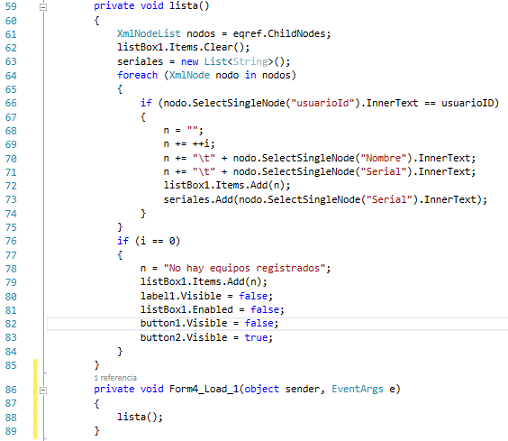Click the "usuarioId" string literal
This screenshot has height=441, width=508.
pyautogui.click(x=323, y=103)
